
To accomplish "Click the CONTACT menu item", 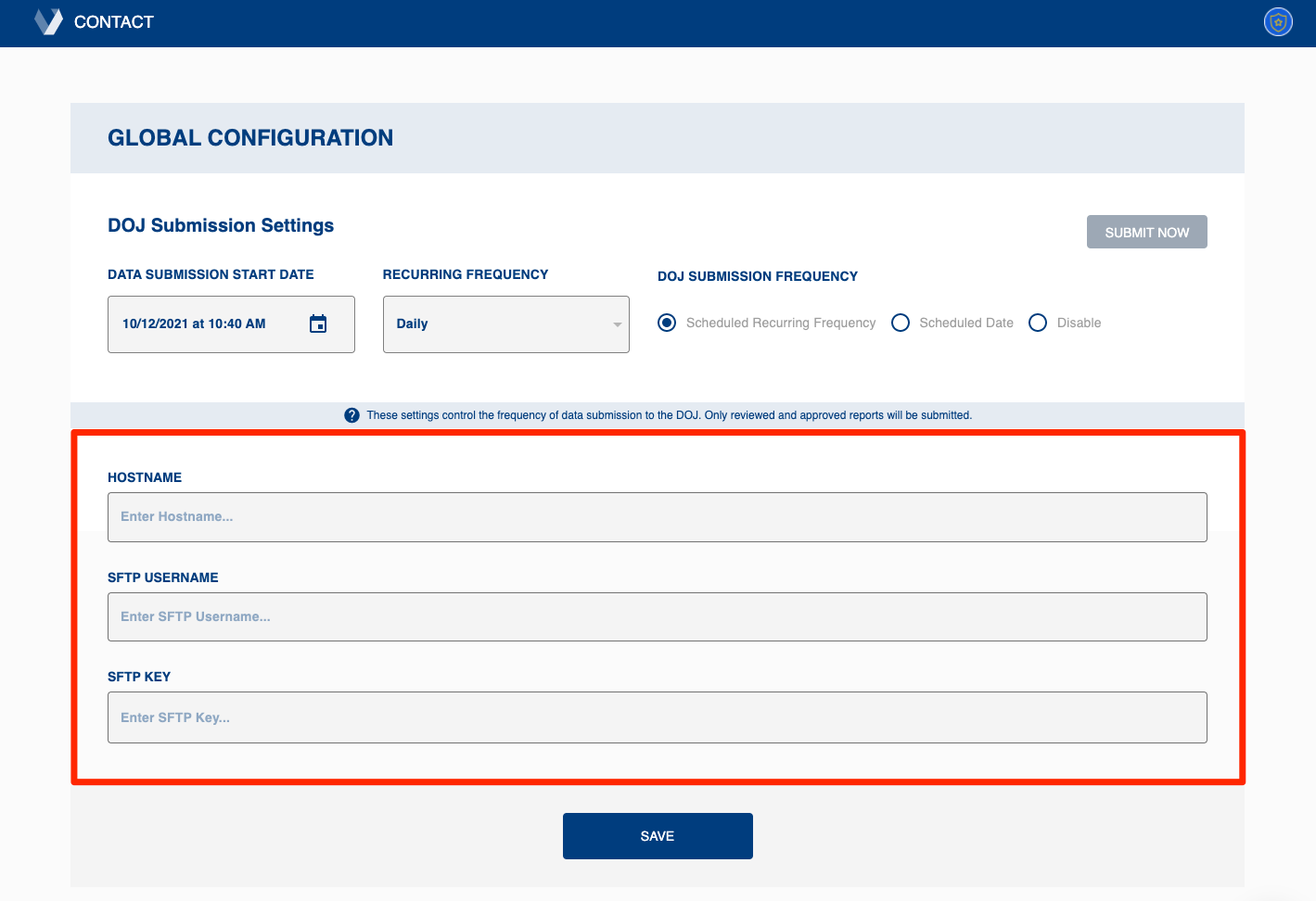I will pyautogui.click(x=113, y=21).
